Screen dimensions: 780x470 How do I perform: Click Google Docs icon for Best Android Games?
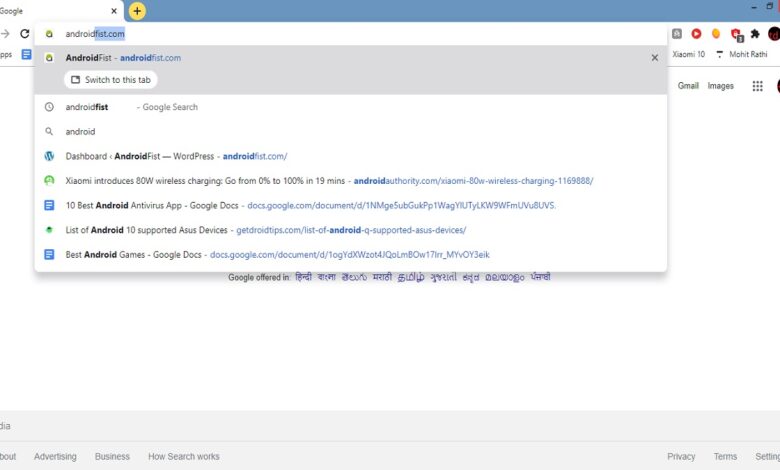[x=49, y=254]
